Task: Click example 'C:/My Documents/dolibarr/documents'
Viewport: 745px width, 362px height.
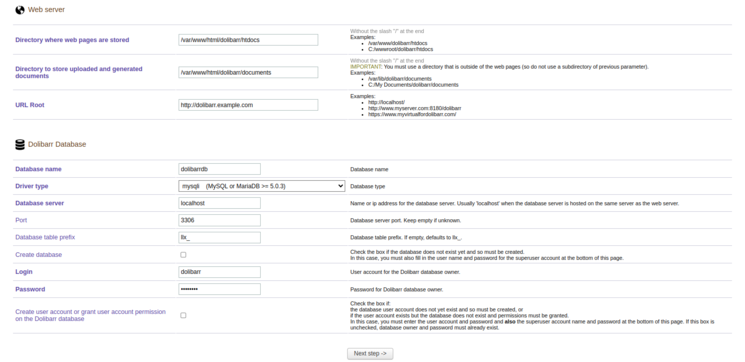Action: (413, 85)
